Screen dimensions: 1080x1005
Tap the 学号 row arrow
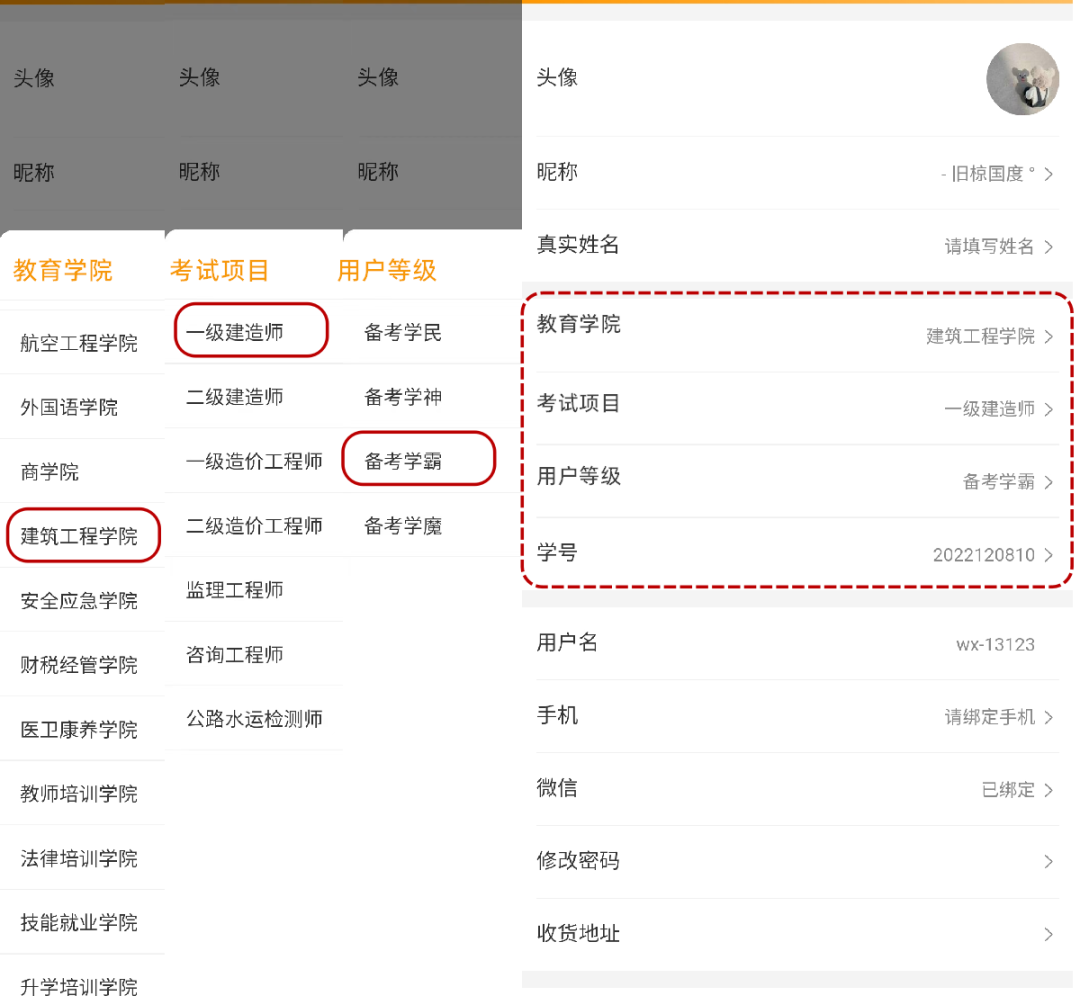pos(1048,555)
